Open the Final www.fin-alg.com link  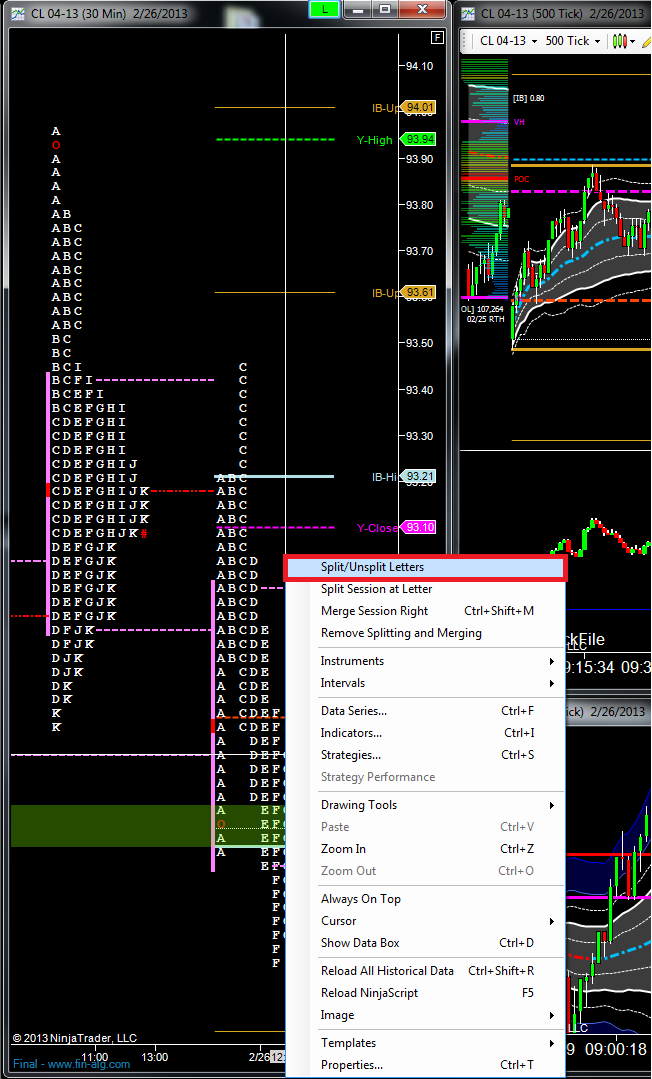[x=71, y=1064]
